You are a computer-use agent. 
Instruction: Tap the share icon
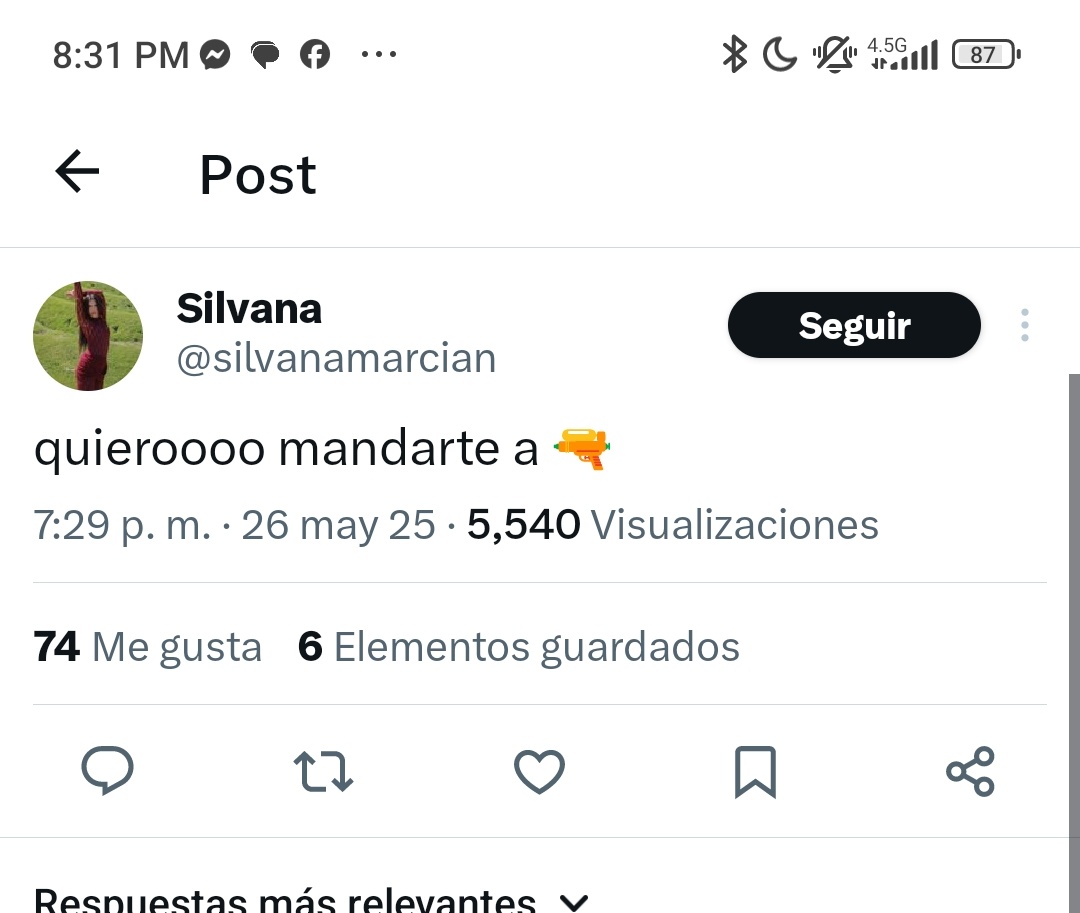click(970, 771)
